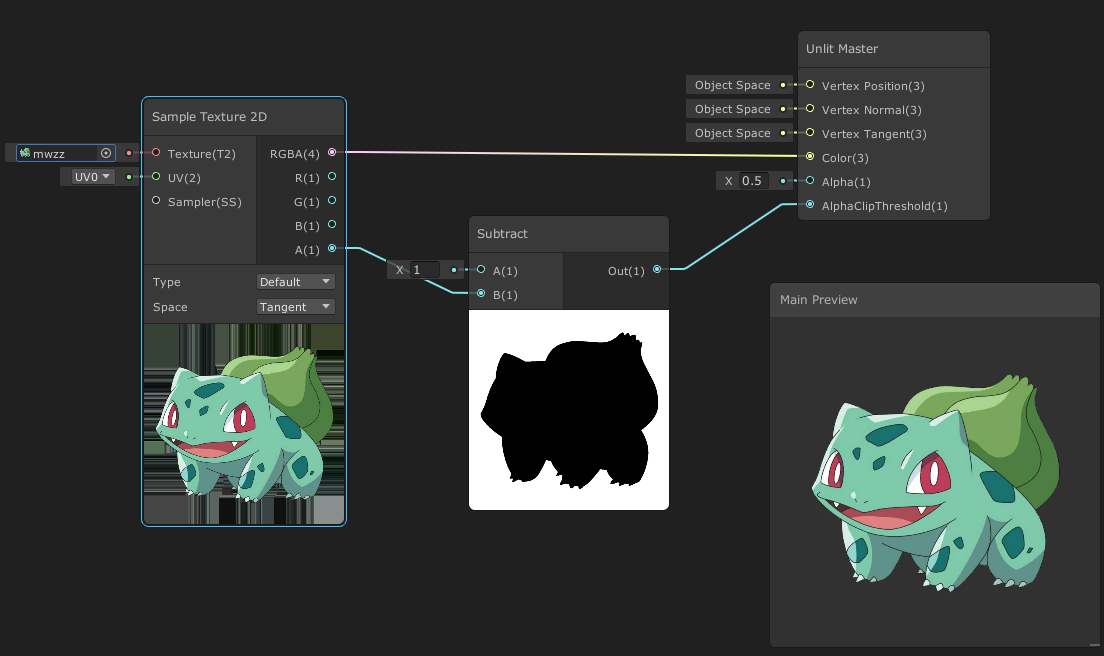Click the Main Preview panel header
The width and height of the screenshot is (1104, 656).
pyautogui.click(x=934, y=300)
